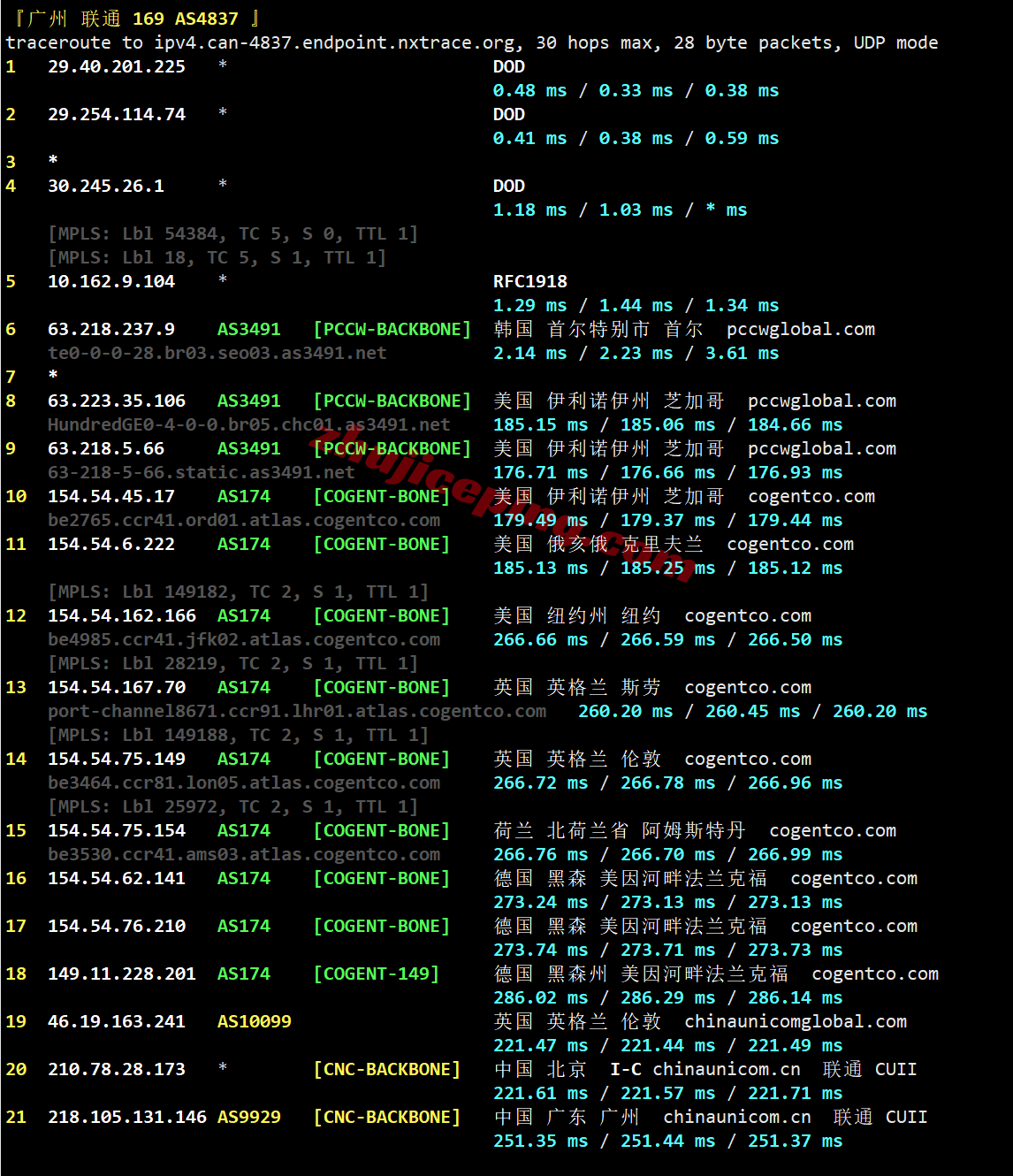The height and width of the screenshot is (1176, 1013).
Task: Select IP address 63.223.35.106
Action: pyautogui.click(x=117, y=401)
